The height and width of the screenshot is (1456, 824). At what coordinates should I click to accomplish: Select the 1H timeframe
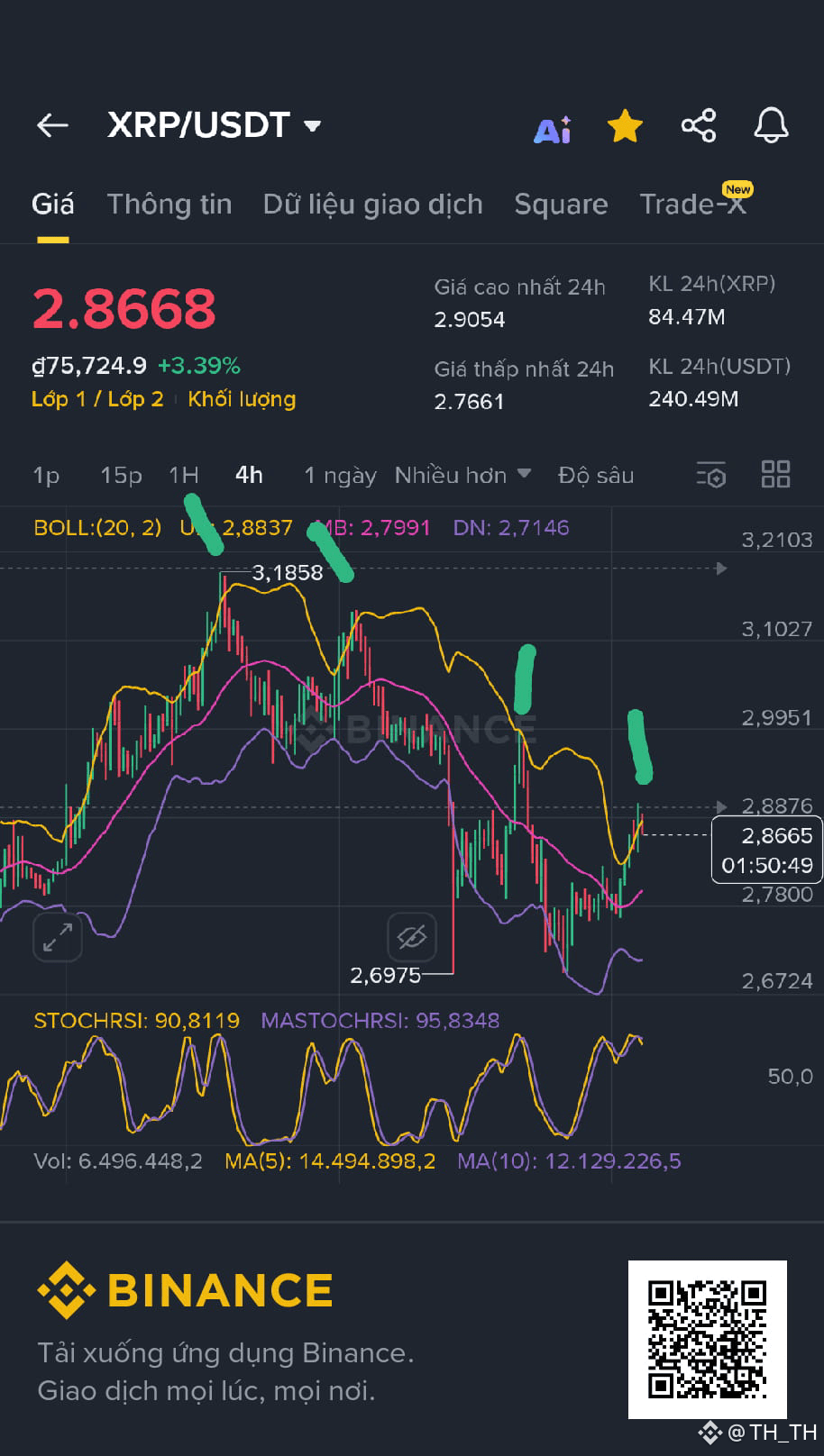pos(184,475)
